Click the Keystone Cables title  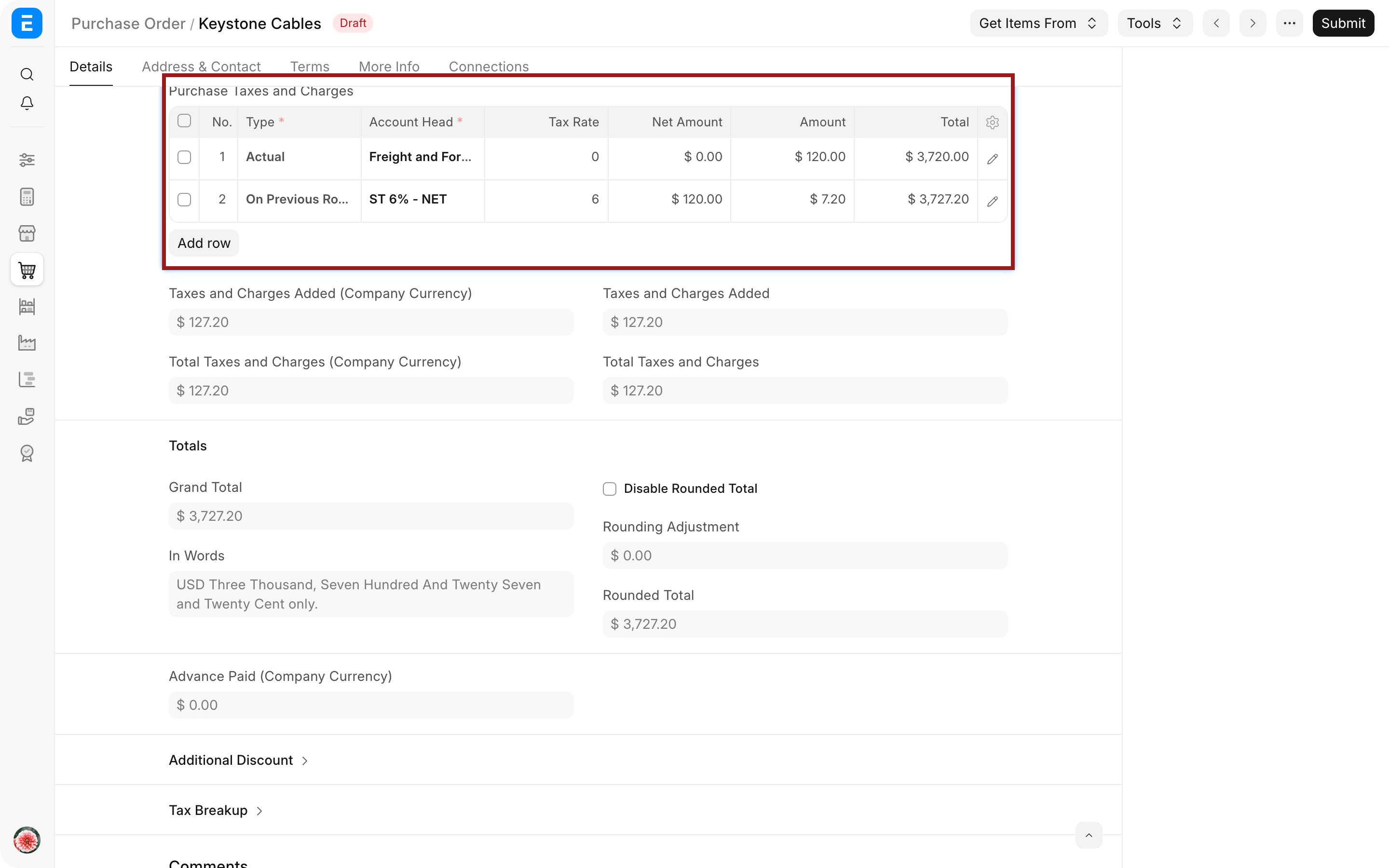point(259,23)
